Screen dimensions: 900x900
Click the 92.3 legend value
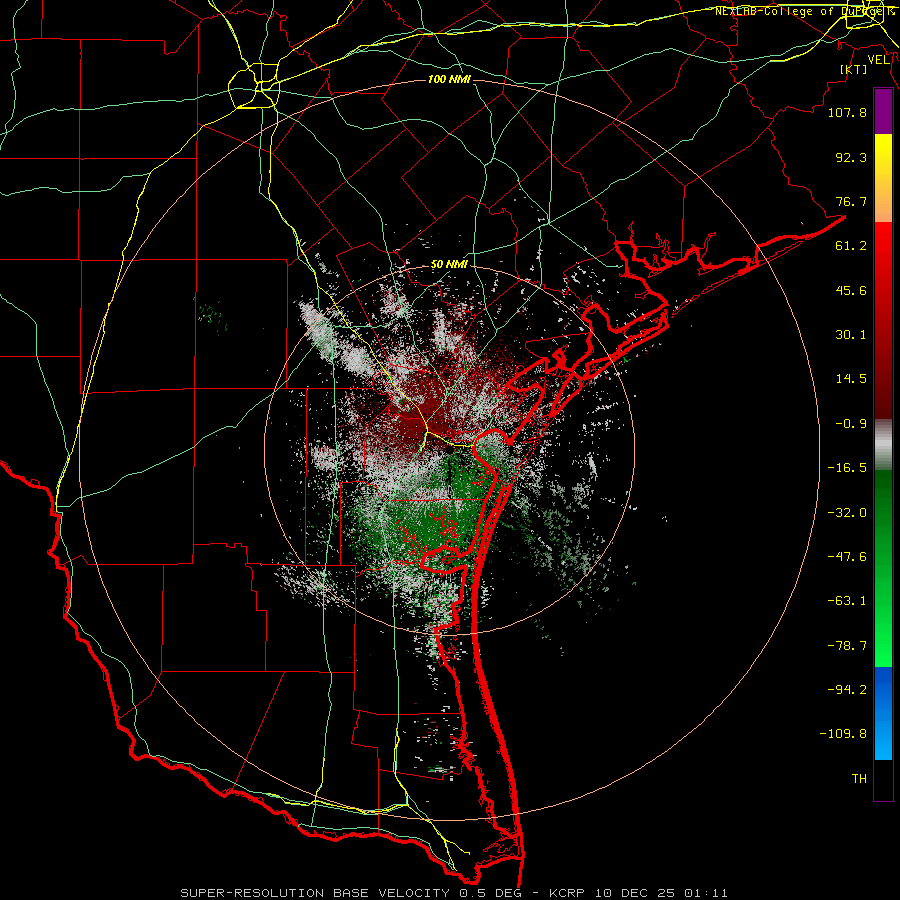pos(851,157)
